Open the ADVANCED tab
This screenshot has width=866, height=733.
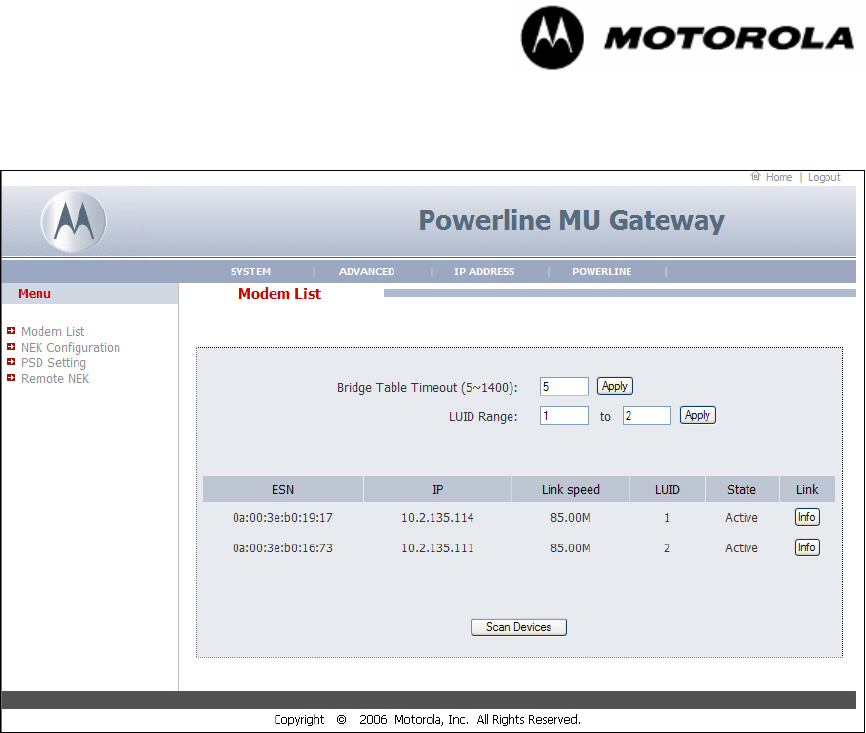(367, 272)
